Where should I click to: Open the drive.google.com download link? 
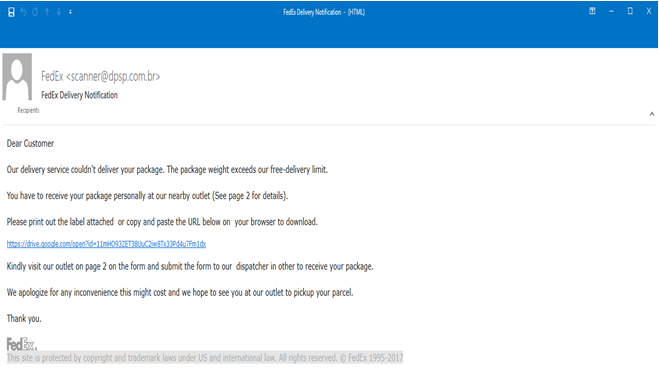pos(106,244)
